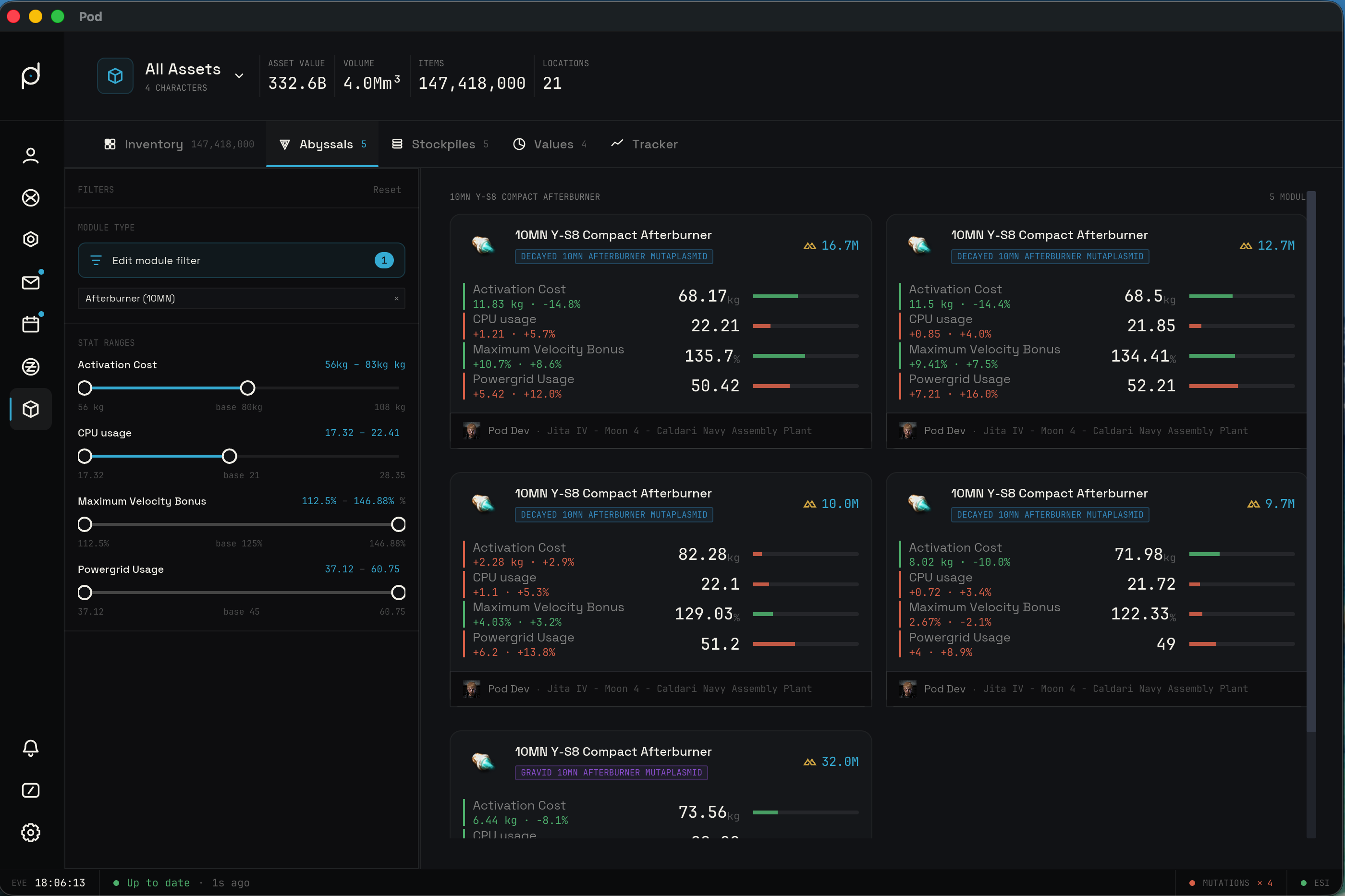Viewport: 1345px width, 896px height.
Task: Click the 4.0Mm³ volume figure
Action: pos(371,84)
